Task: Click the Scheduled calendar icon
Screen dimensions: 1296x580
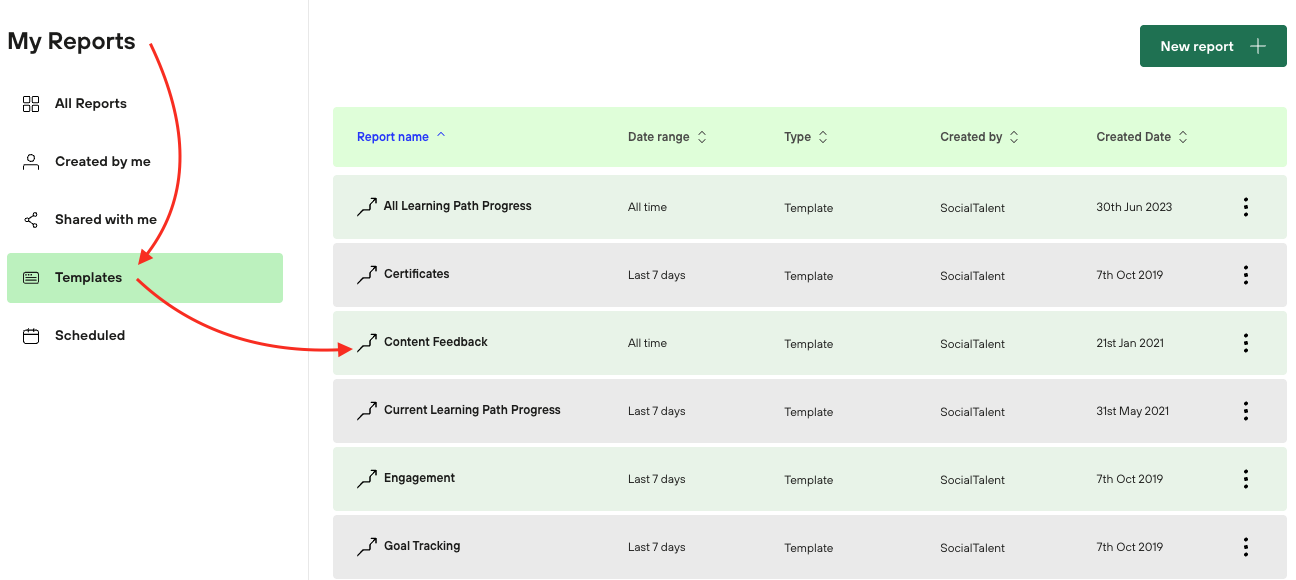Action: click(31, 336)
